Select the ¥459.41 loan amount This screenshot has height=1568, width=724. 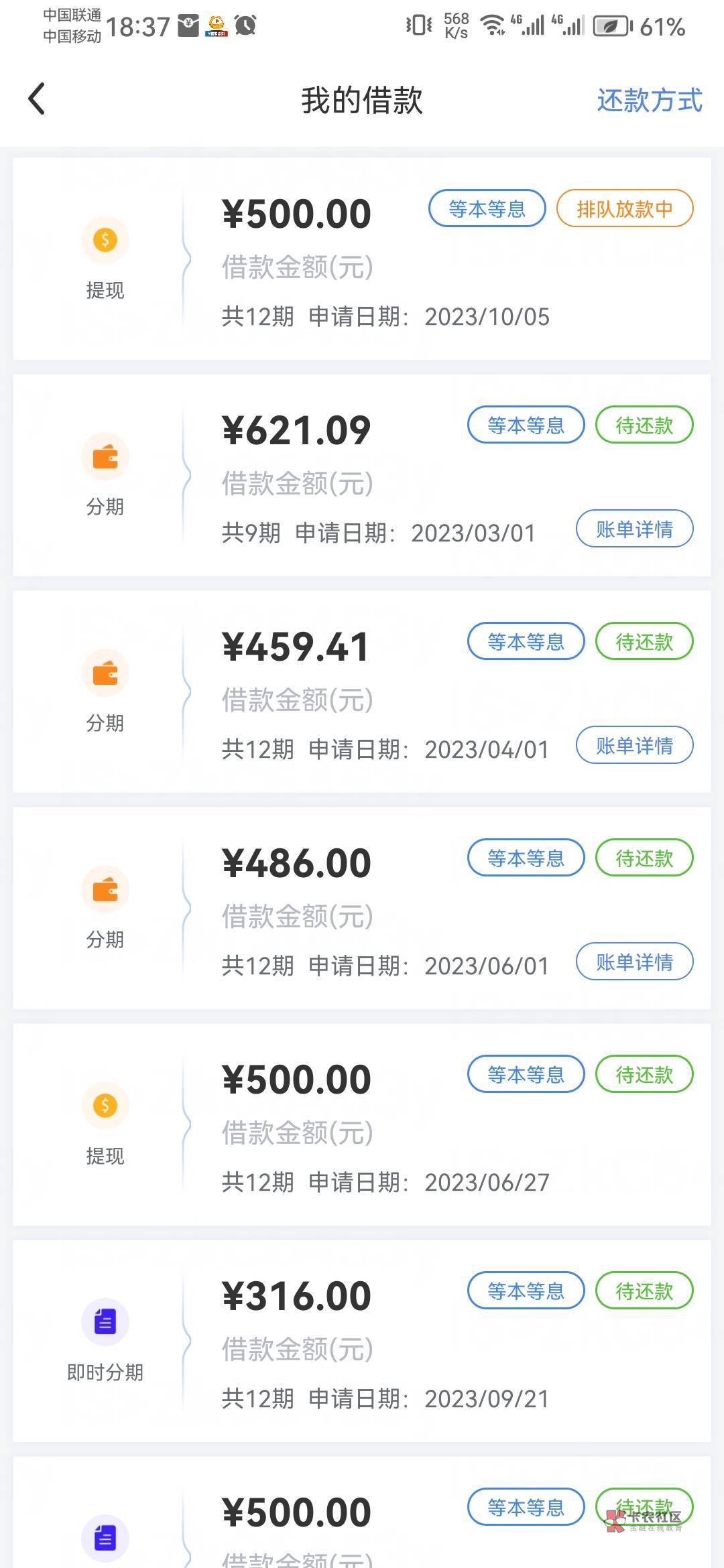[x=296, y=647]
